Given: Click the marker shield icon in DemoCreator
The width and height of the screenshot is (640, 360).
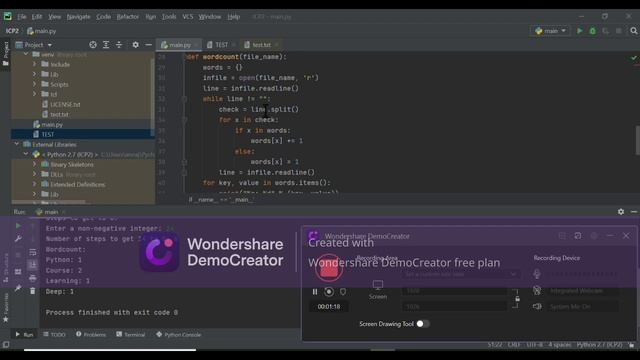Looking at the screenshot, I should pos(343,292).
